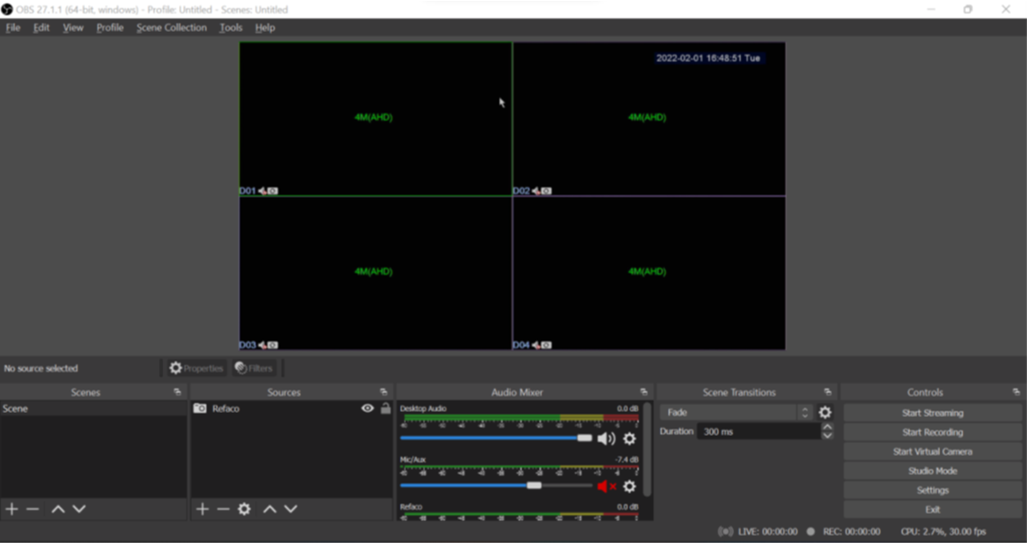Enable Studio Mode
This screenshot has width=1027, height=544.
(x=933, y=471)
